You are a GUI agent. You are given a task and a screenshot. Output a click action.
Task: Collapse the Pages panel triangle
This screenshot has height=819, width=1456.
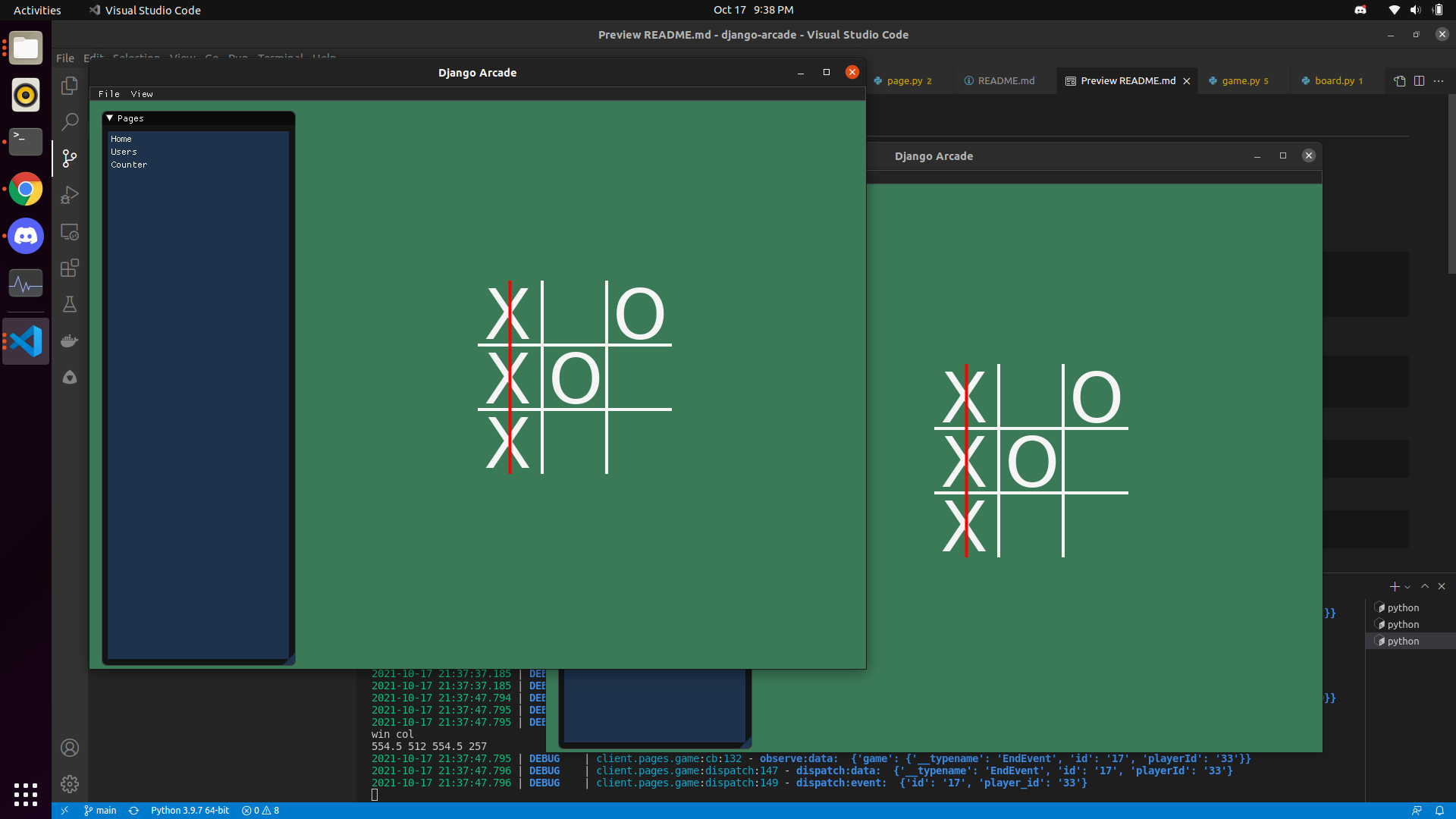[x=110, y=118]
